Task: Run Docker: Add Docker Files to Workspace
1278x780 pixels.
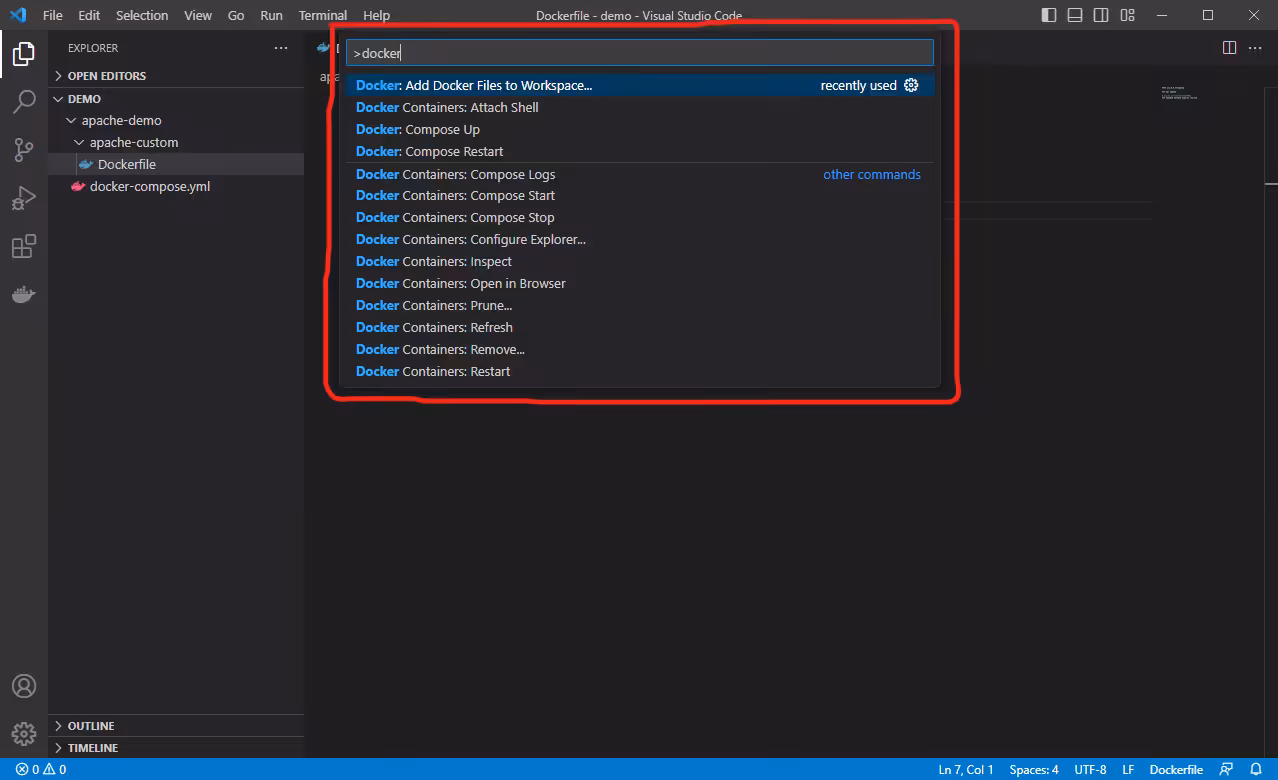Action: (x=640, y=85)
